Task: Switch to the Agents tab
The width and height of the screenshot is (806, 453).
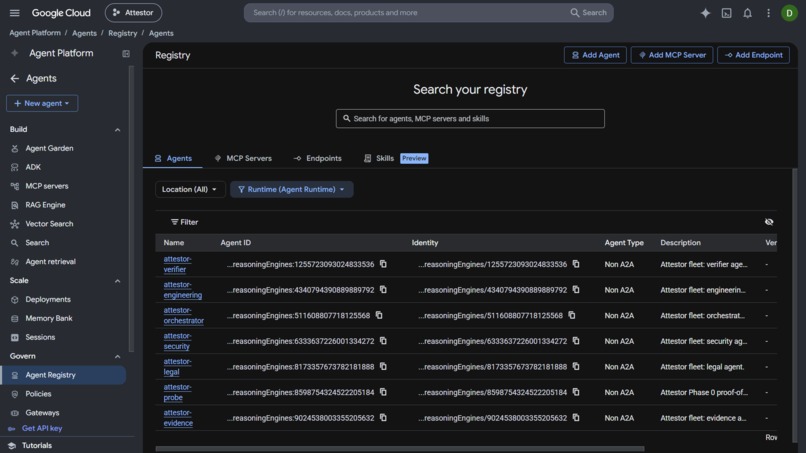Action: click(x=173, y=158)
